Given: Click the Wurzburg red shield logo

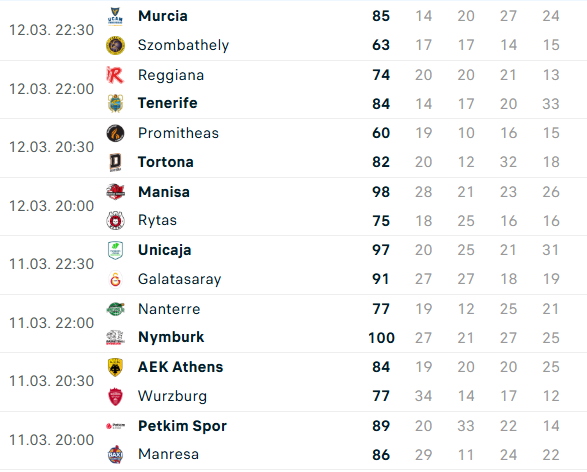Looking at the screenshot, I should pos(115,396).
